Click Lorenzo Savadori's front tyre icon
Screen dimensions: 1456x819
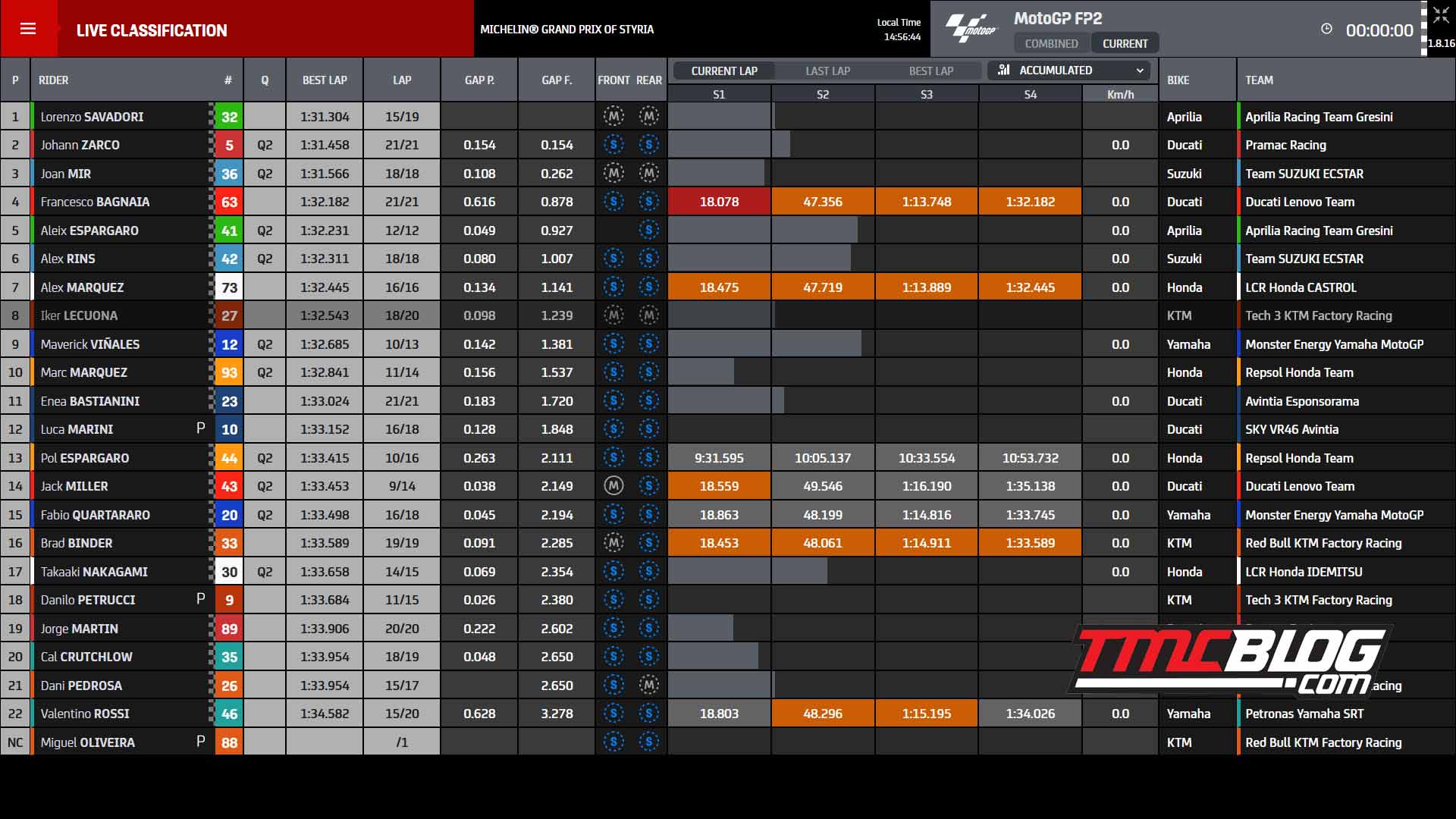[613, 117]
